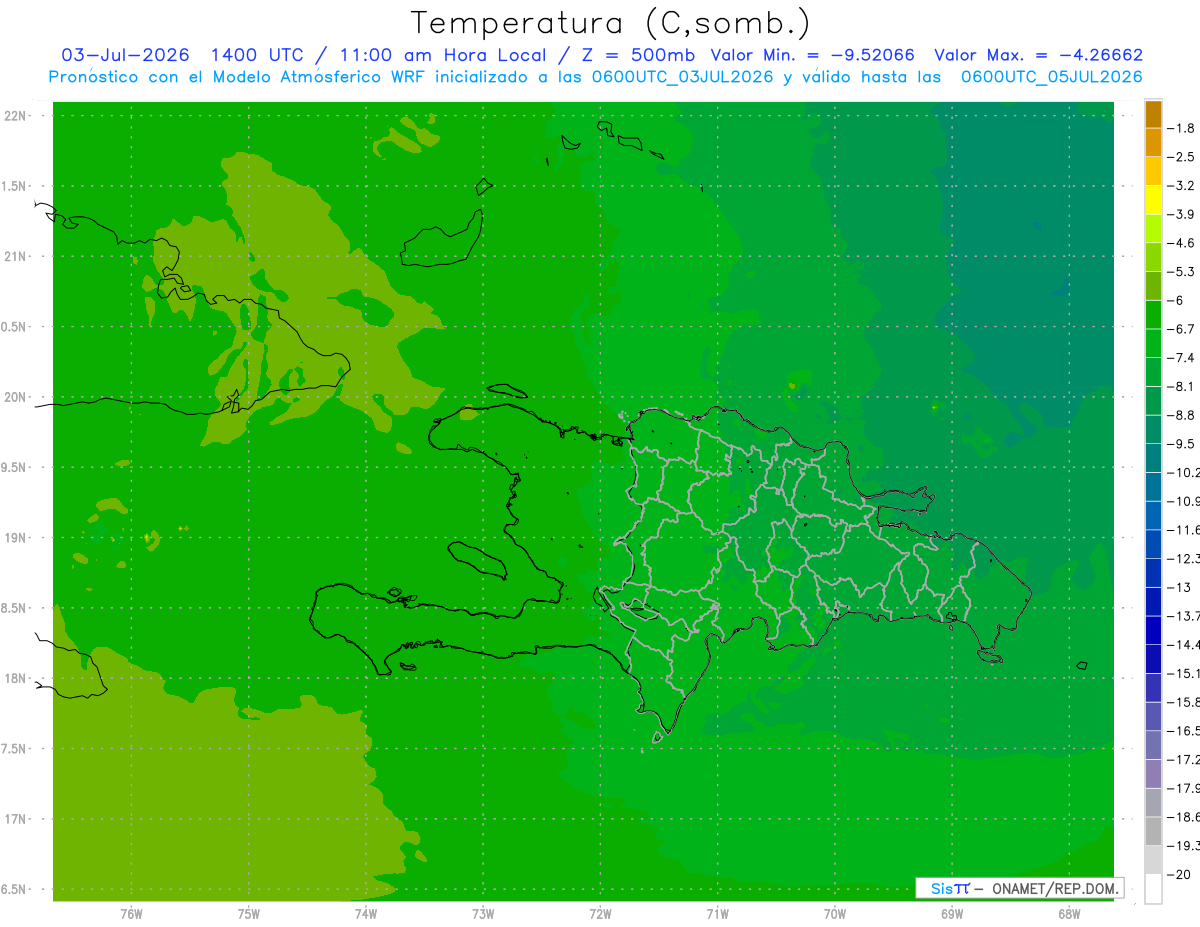The height and width of the screenshot is (927, 1200).
Task: Click the legend value "-8.8"
Action: click(x=1181, y=414)
